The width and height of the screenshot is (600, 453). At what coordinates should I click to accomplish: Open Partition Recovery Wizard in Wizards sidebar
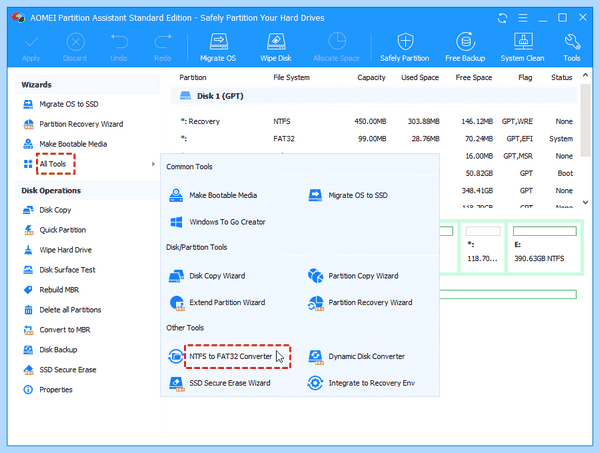click(x=81, y=124)
